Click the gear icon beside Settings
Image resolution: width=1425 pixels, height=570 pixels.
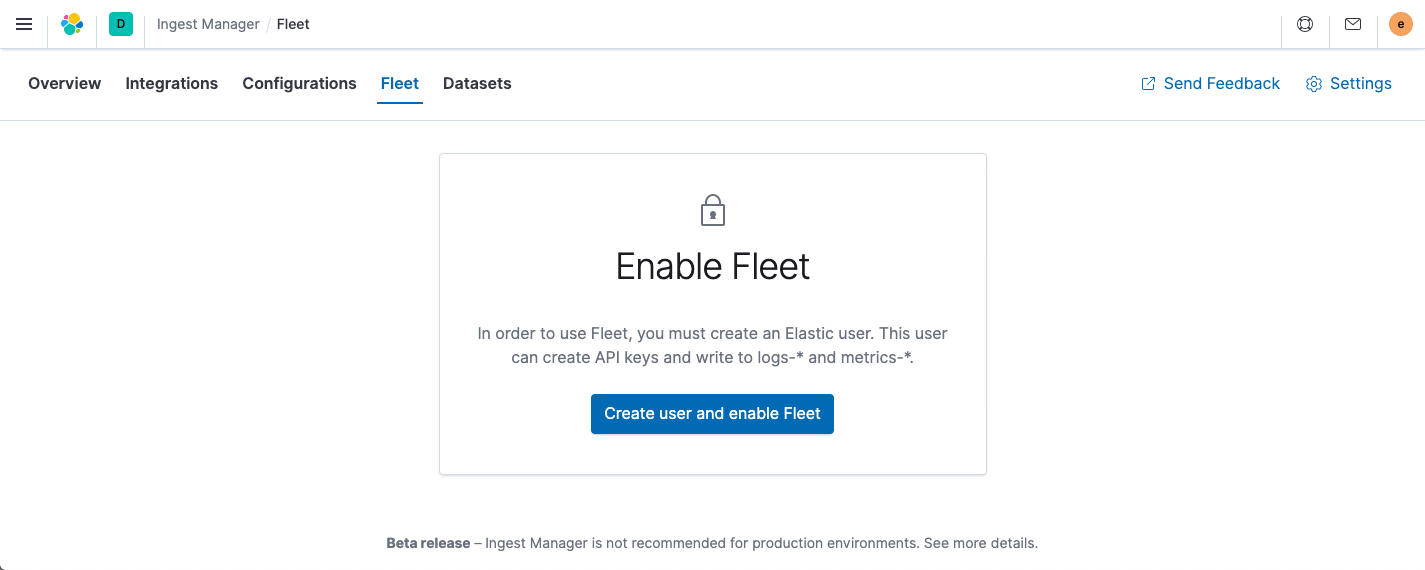[x=1314, y=84]
